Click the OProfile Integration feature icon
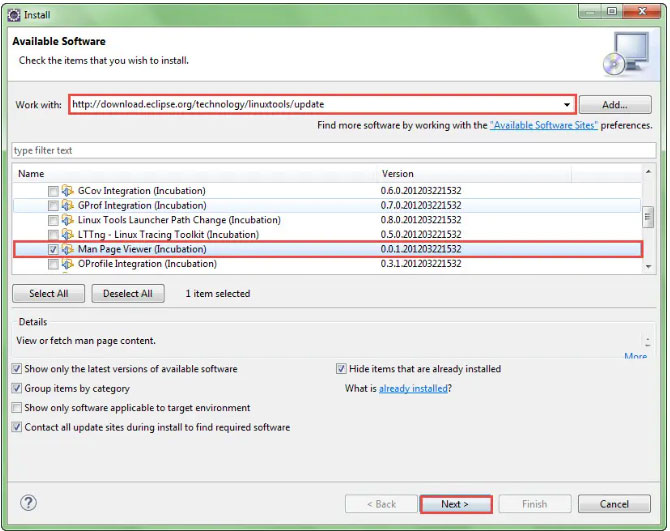670x531 pixels. (68, 264)
